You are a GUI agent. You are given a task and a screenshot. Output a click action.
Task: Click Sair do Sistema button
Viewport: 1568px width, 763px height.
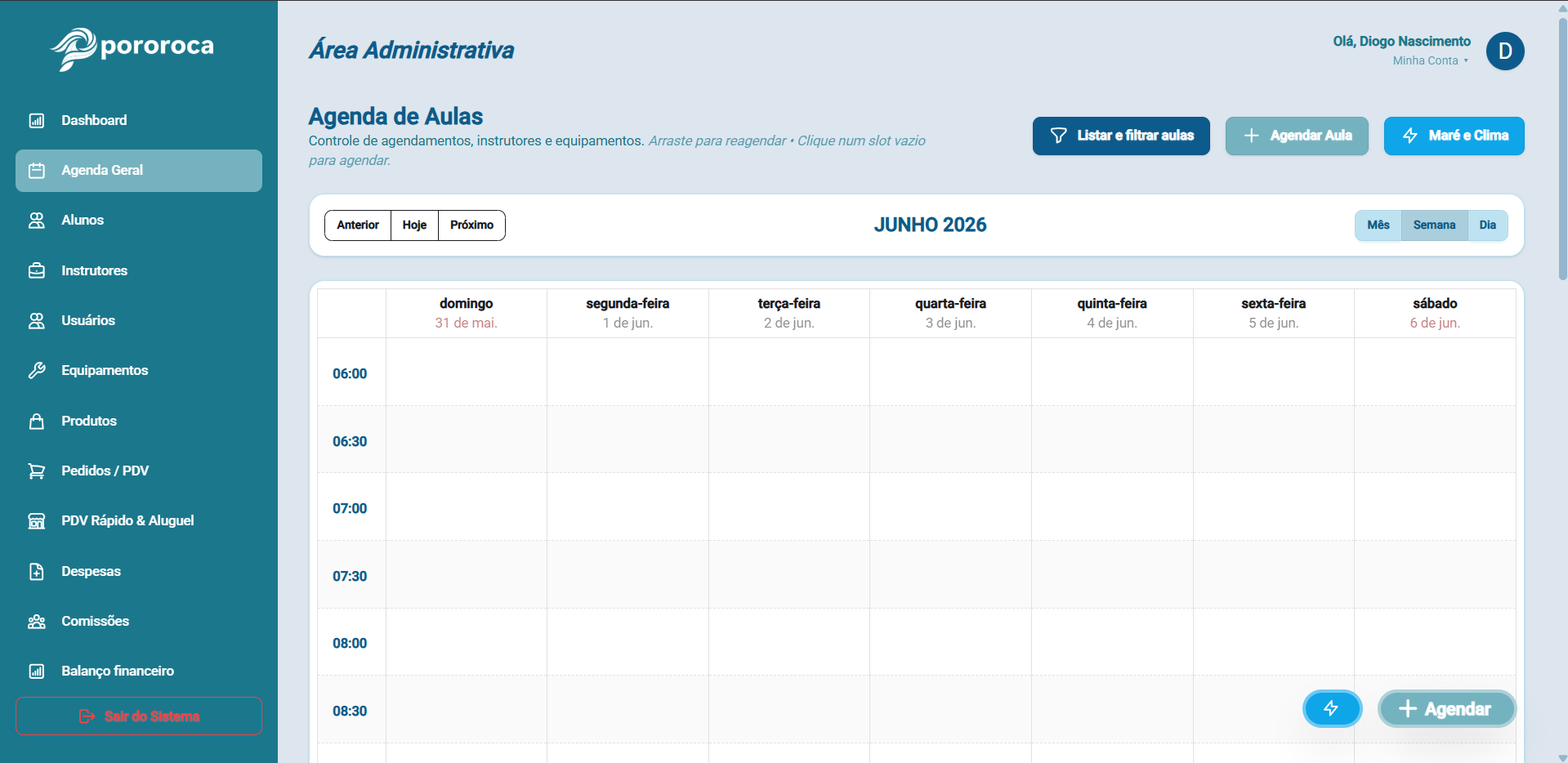coord(139,716)
